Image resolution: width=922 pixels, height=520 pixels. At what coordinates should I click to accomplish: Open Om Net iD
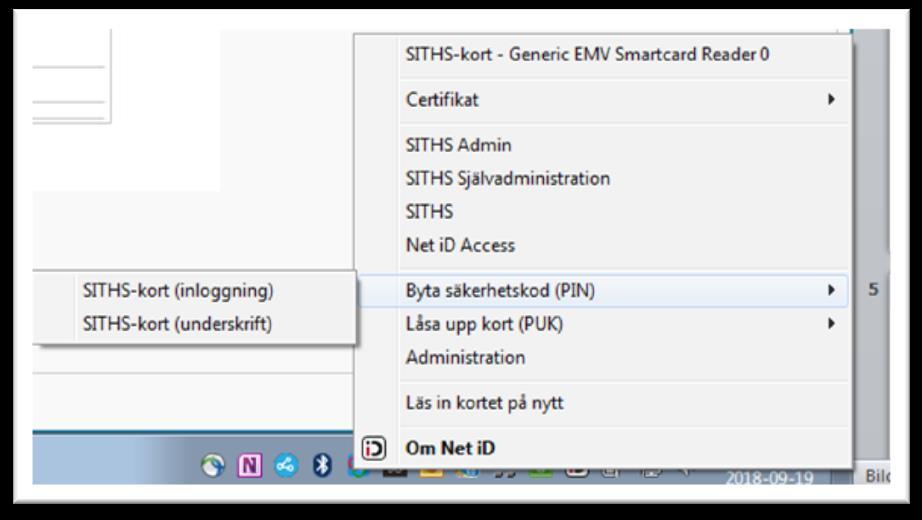[x=603, y=448]
